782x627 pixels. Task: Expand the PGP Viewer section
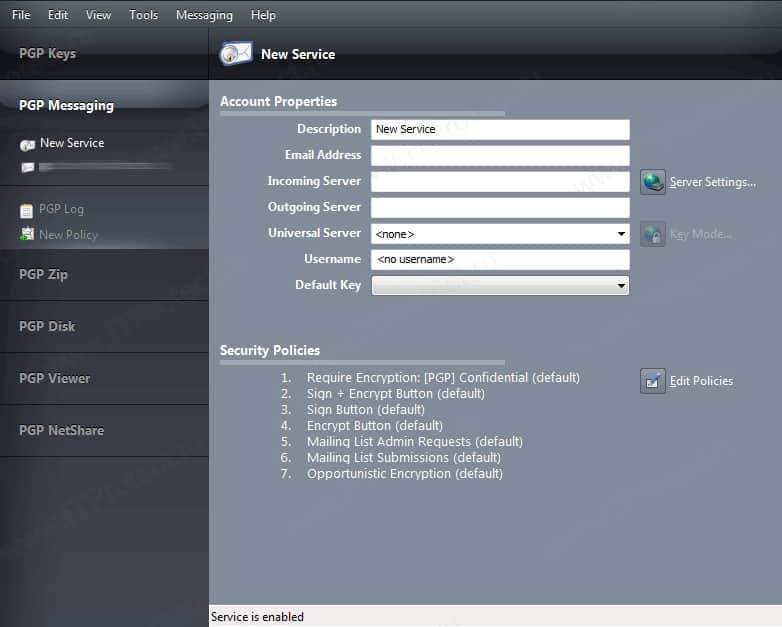104,378
